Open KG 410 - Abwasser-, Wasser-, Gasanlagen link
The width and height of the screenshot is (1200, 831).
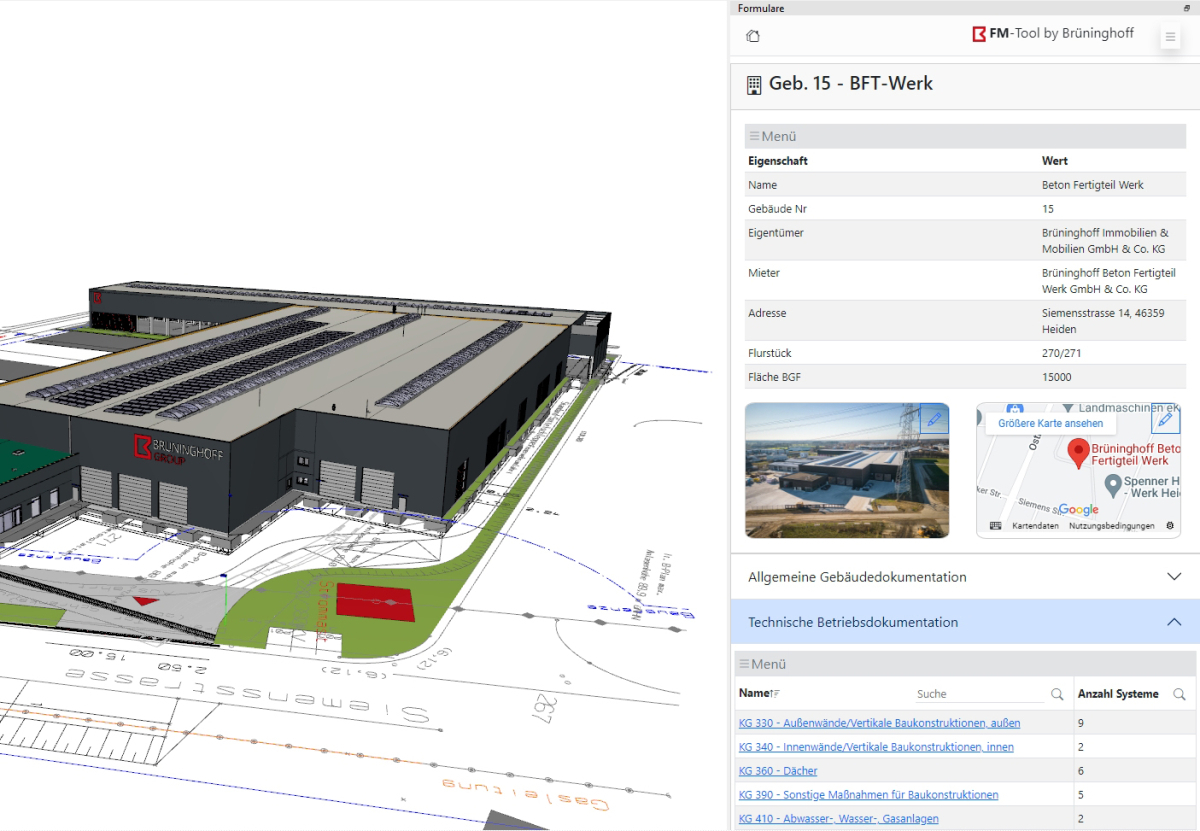pyautogui.click(x=838, y=819)
